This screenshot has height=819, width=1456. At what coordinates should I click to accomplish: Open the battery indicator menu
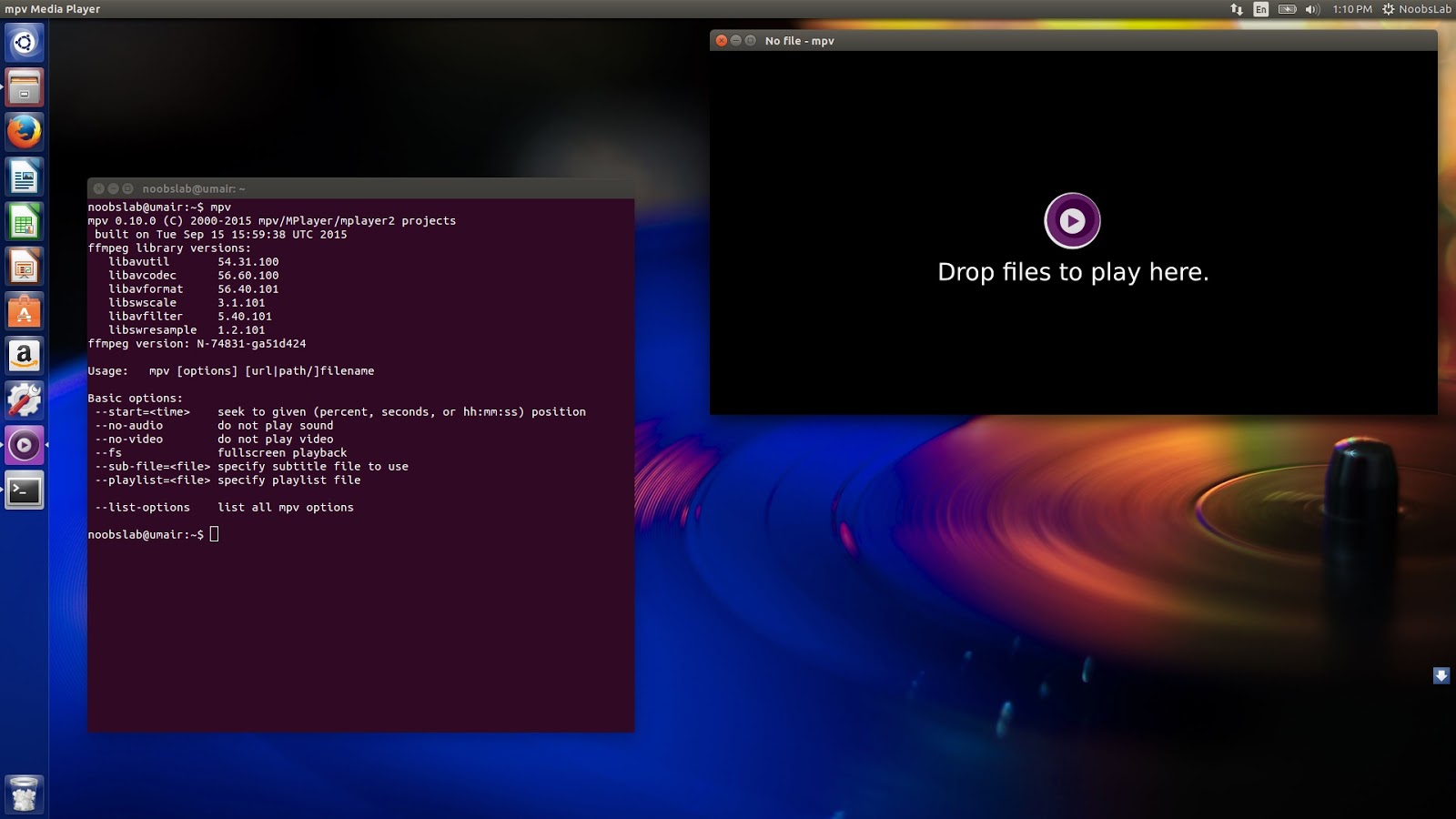[1287, 9]
